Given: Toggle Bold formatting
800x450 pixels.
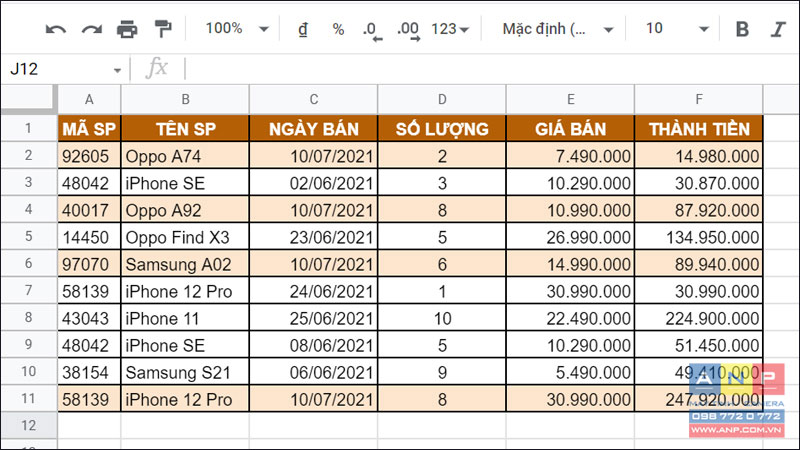Looking at the screenshot, I should [x=742, y=29].
